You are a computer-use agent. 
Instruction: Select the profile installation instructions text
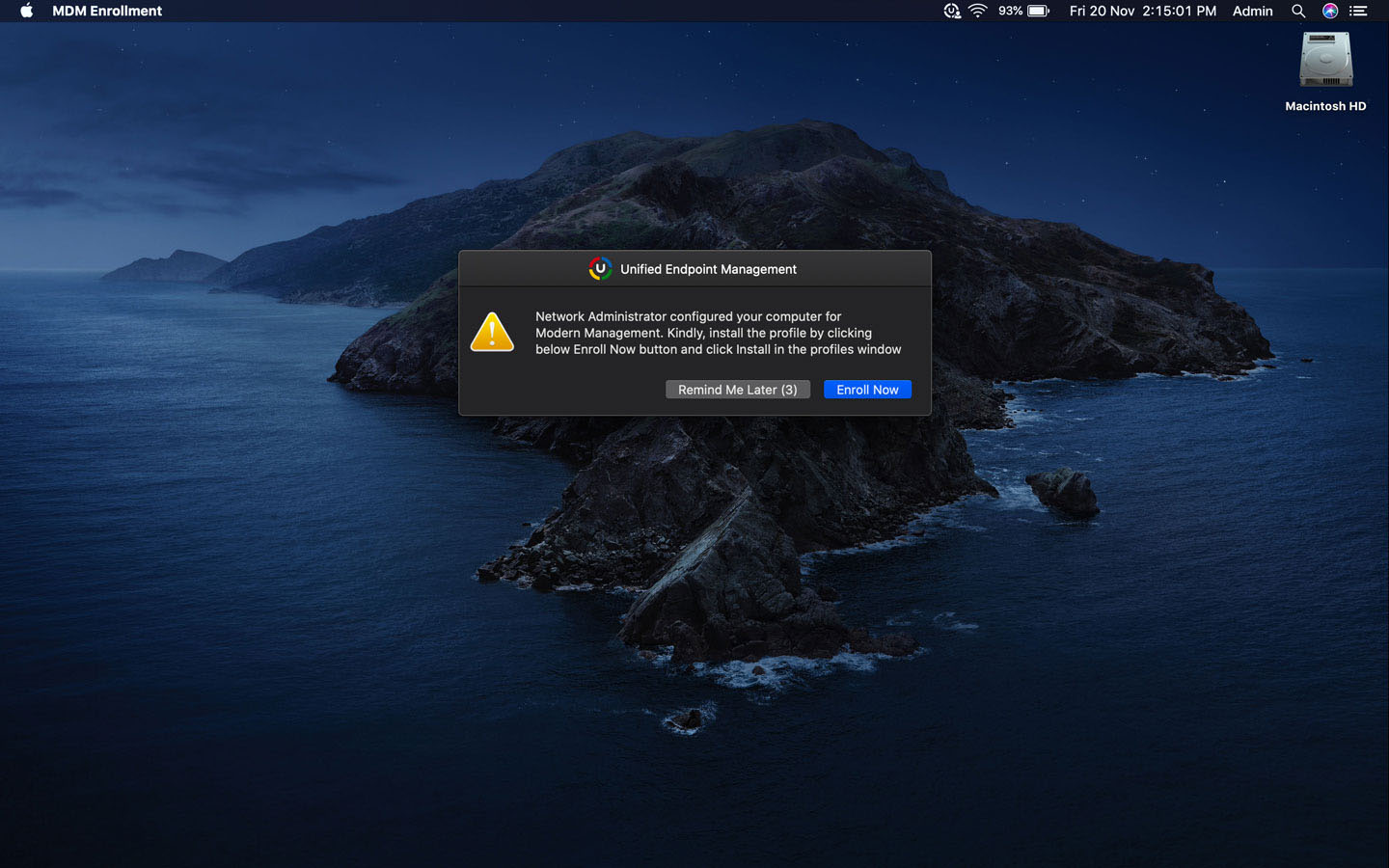[x=719, y=333]
